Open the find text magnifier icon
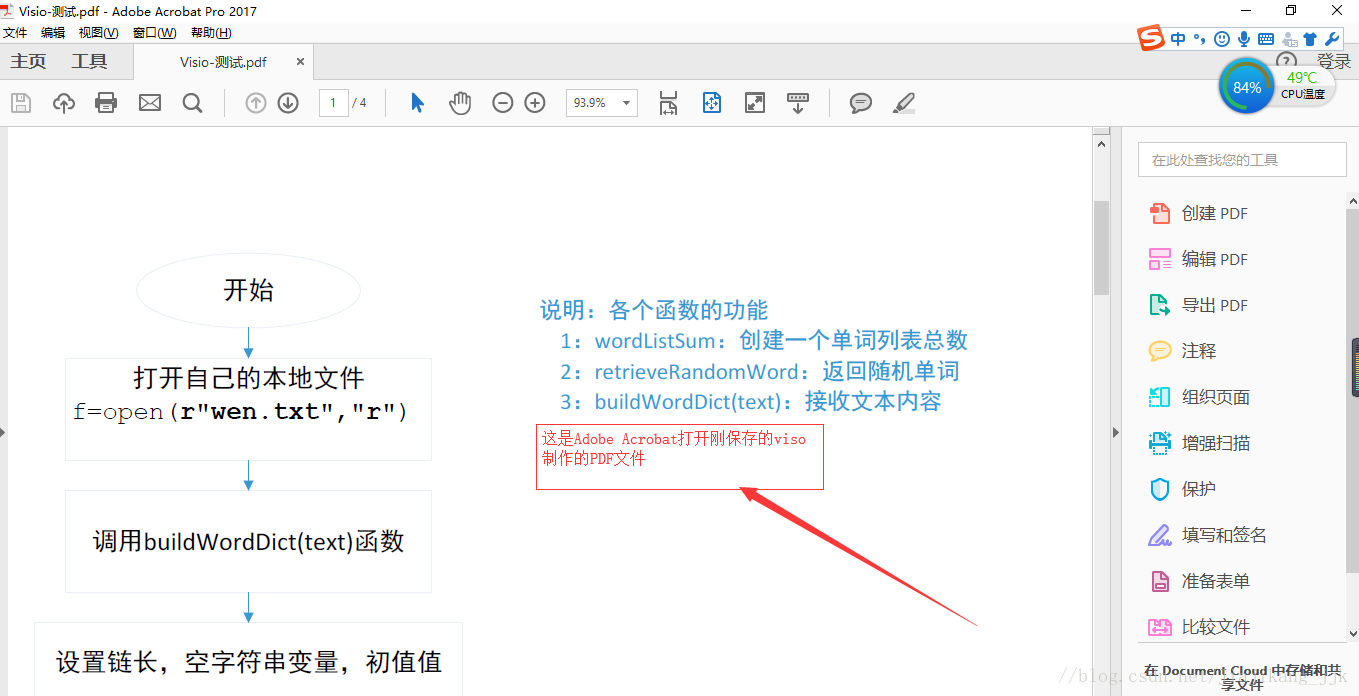Image resolution: width=1359 pixels, height=696 pixels. 193,103
